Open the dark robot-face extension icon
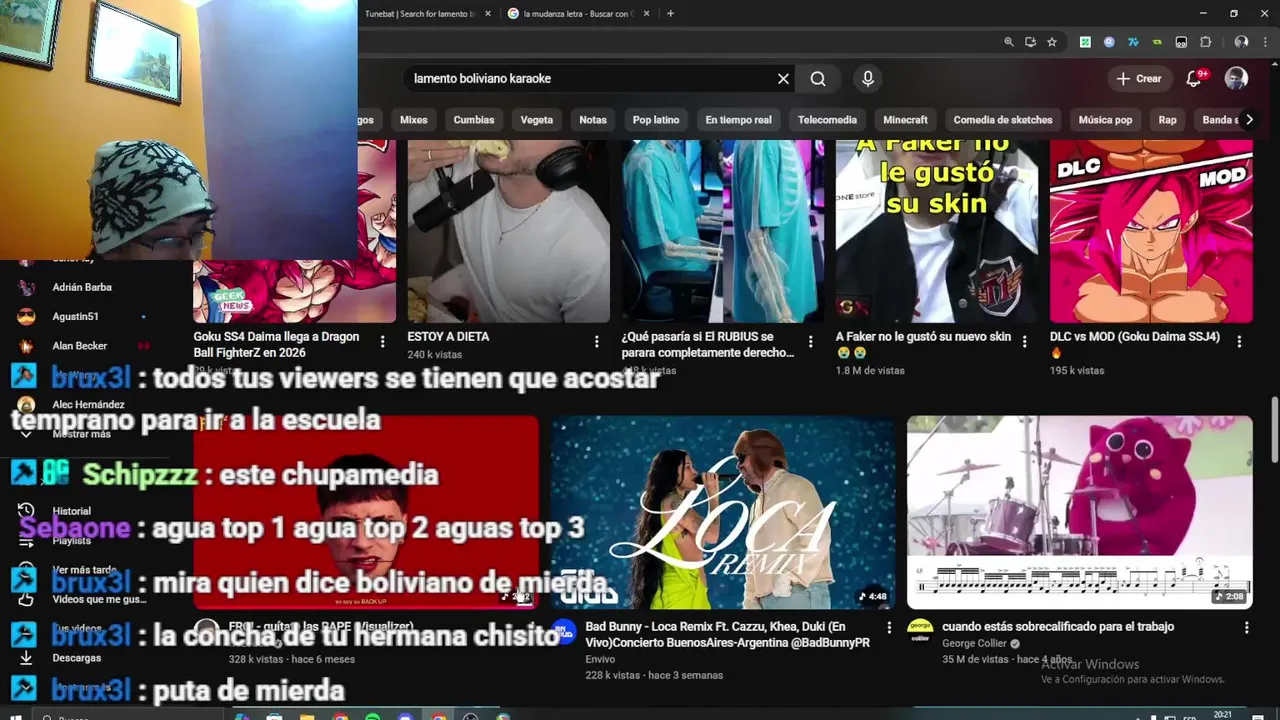The image size is (1280, 720). [x=1181, y=42]
